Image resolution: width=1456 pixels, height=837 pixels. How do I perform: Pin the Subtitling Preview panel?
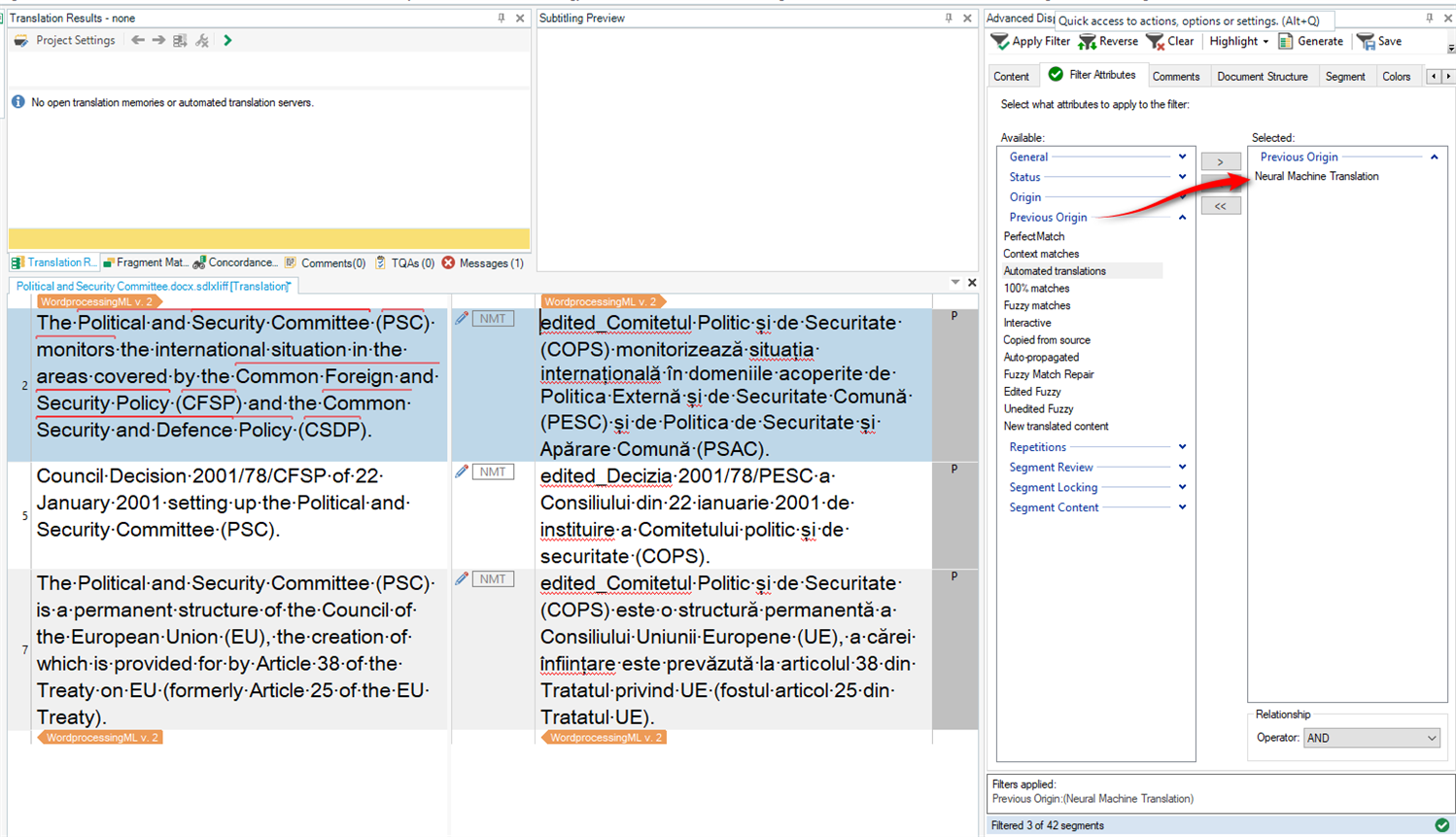pyautogui.click(x=949, y=18)
